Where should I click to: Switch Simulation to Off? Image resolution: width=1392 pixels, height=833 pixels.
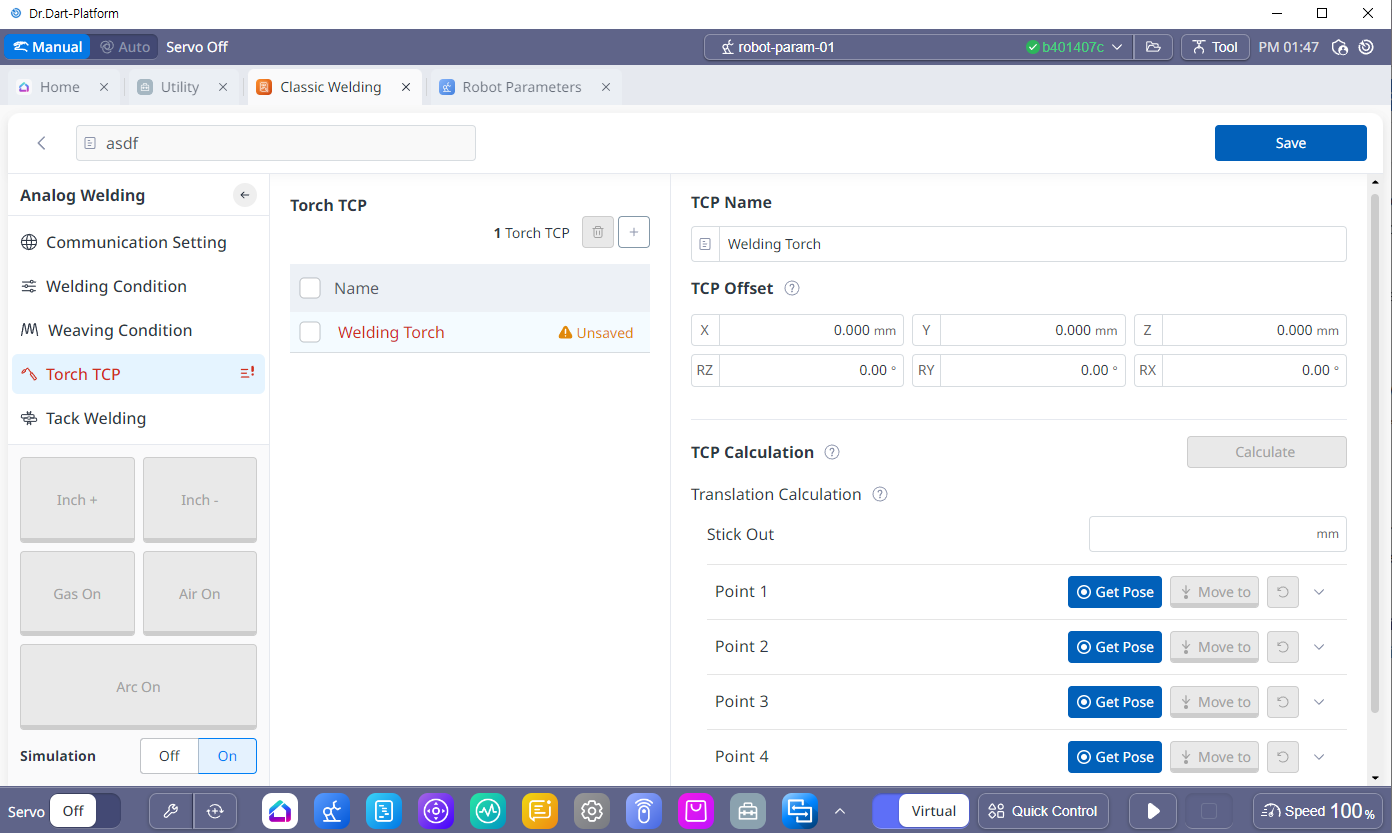(169, 756)
